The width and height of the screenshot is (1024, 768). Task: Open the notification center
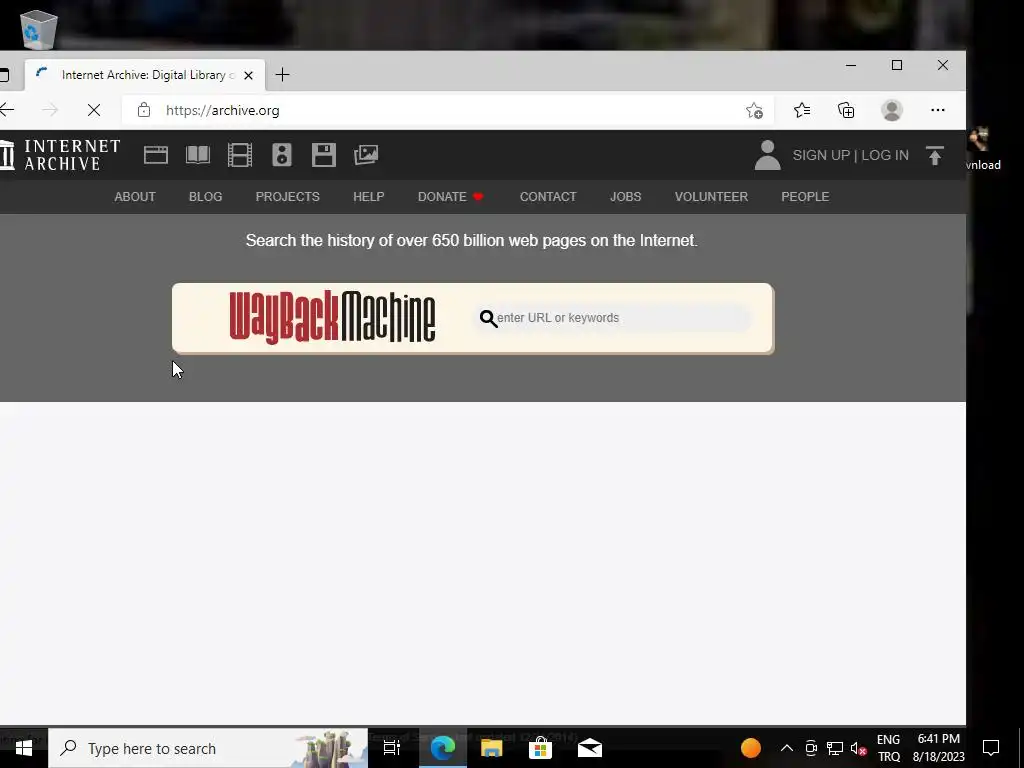coord(991,748)
